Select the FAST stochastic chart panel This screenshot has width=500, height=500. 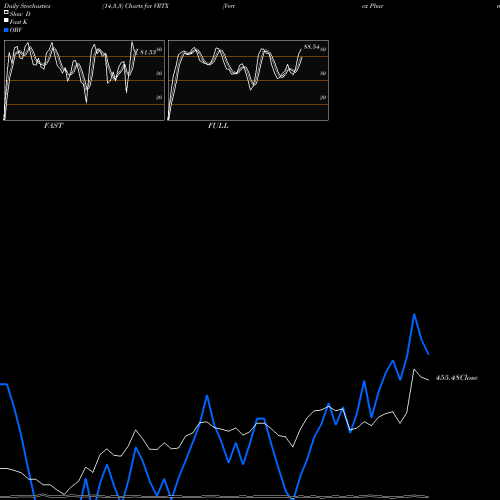84,80
